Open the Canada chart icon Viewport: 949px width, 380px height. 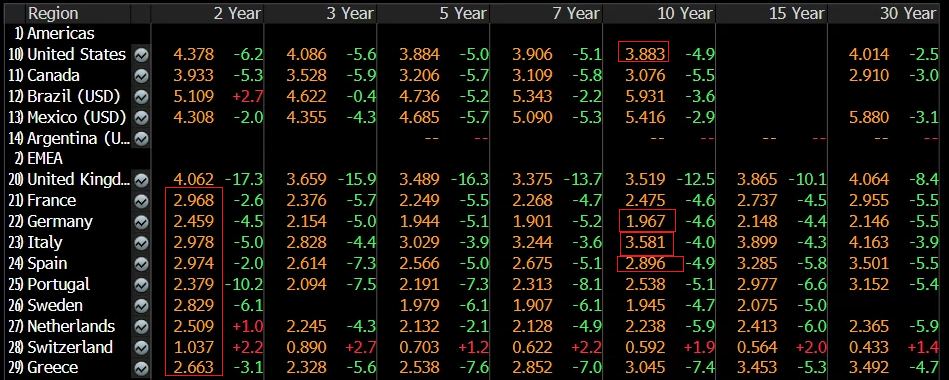141,76
